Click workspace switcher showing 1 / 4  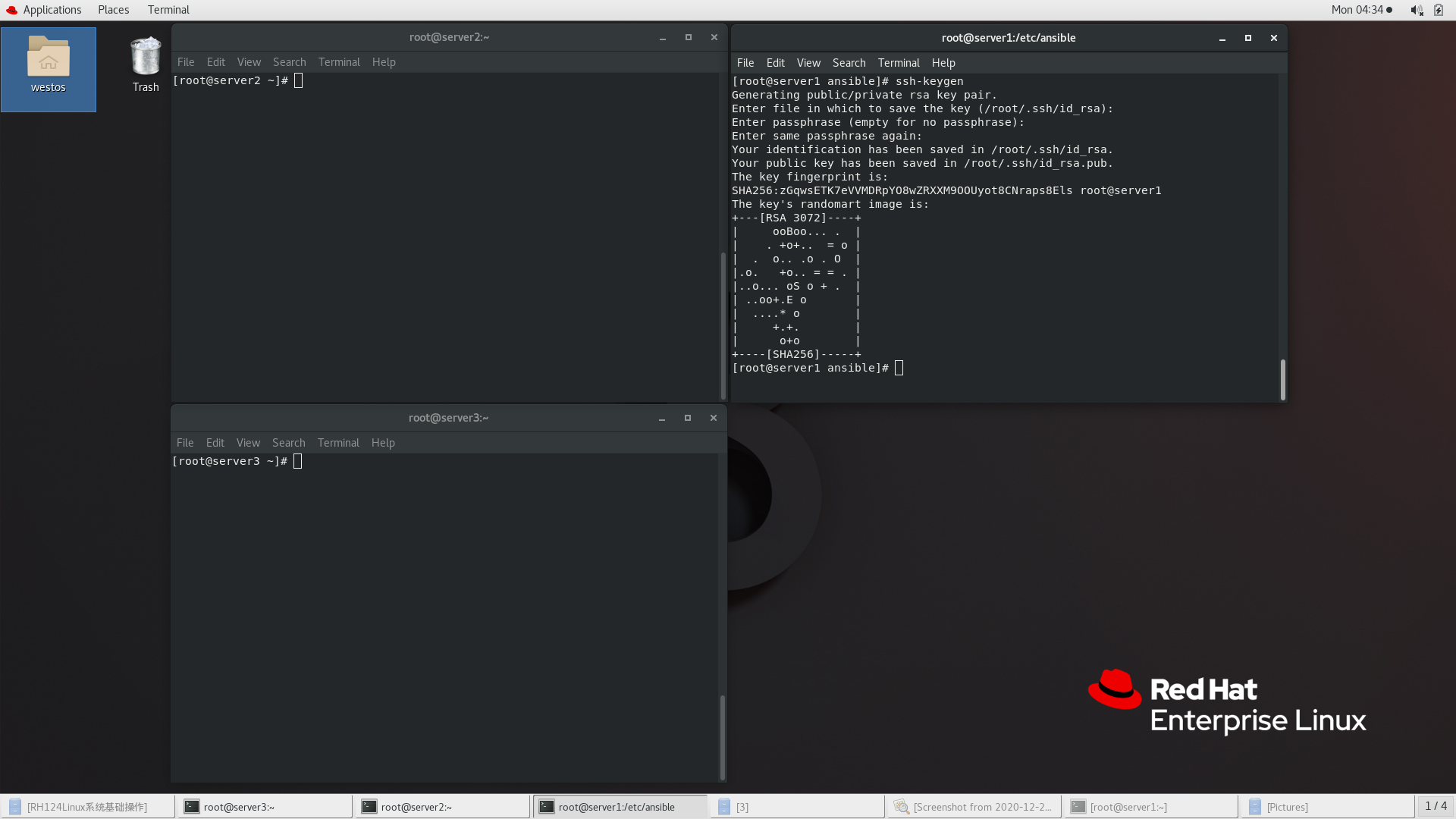coord(1435,806)
